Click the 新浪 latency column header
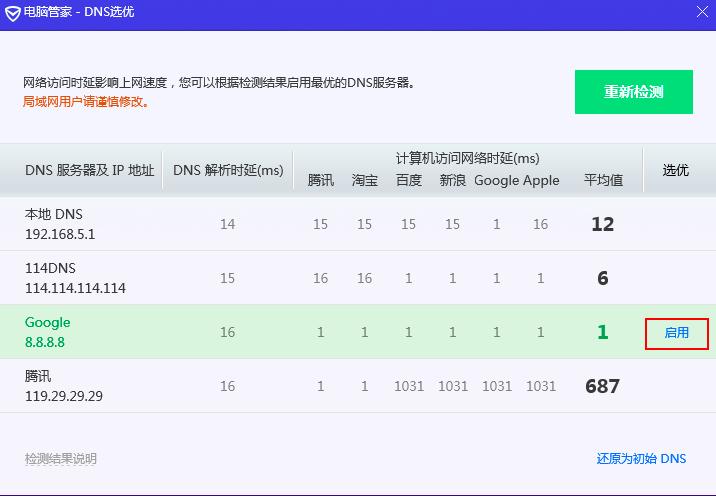This screenshot has height=501, width=716. (453, 180)
